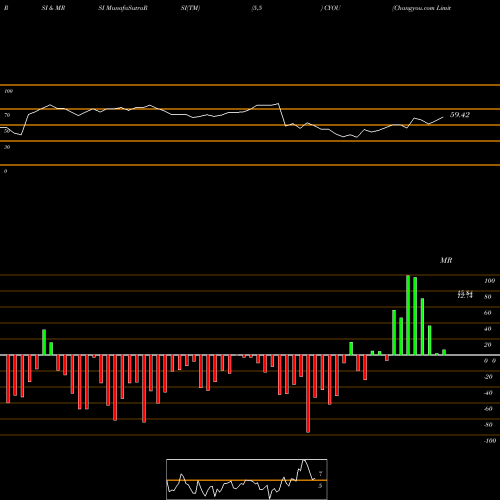Click the 59.42 RSI value label
Screen dimensions: 500x500
coord(460,115)
